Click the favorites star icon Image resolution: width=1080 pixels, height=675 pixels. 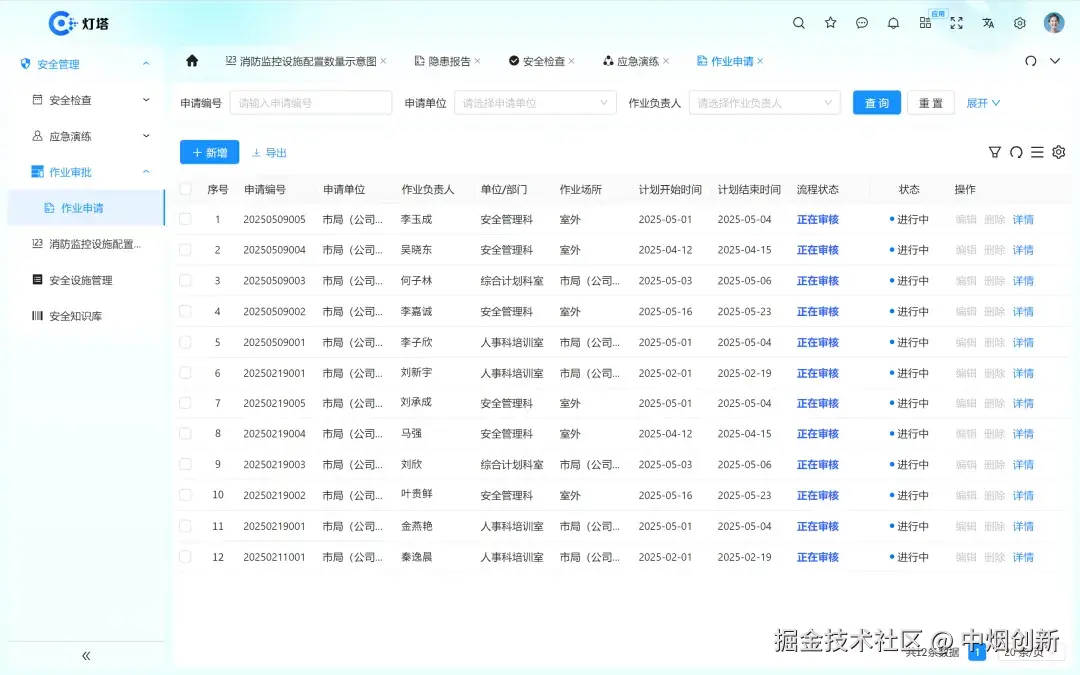click(x=830, y=22)
